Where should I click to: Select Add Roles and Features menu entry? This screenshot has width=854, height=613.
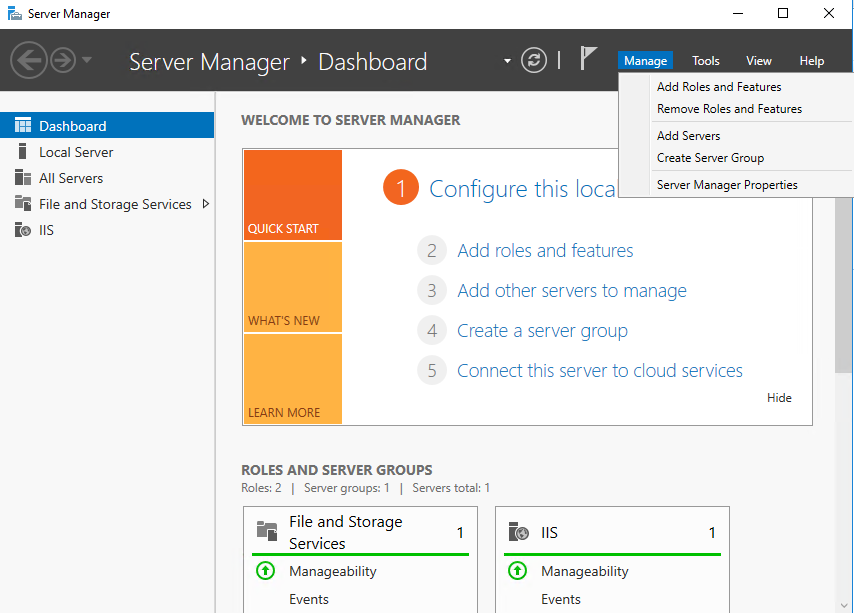pos(719,87)
